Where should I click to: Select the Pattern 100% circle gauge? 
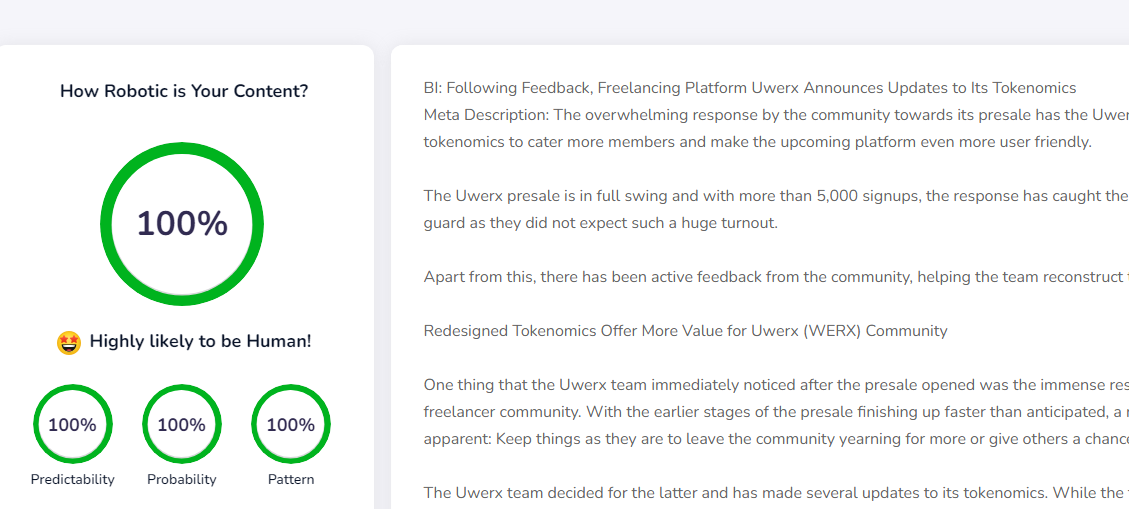[x=291, y=425]
